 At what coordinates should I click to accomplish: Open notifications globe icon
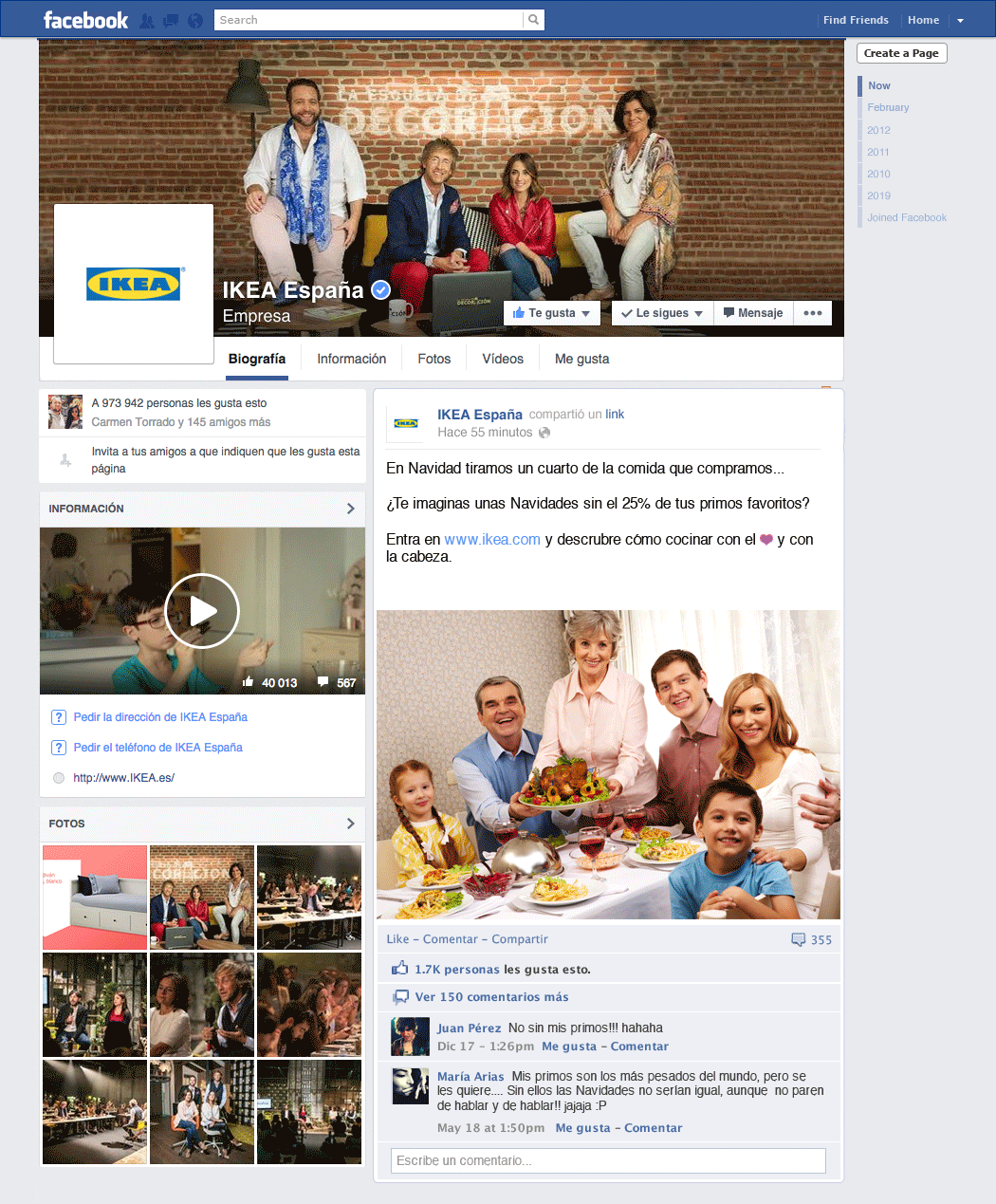pyautogui.click(x=195, y=20)
